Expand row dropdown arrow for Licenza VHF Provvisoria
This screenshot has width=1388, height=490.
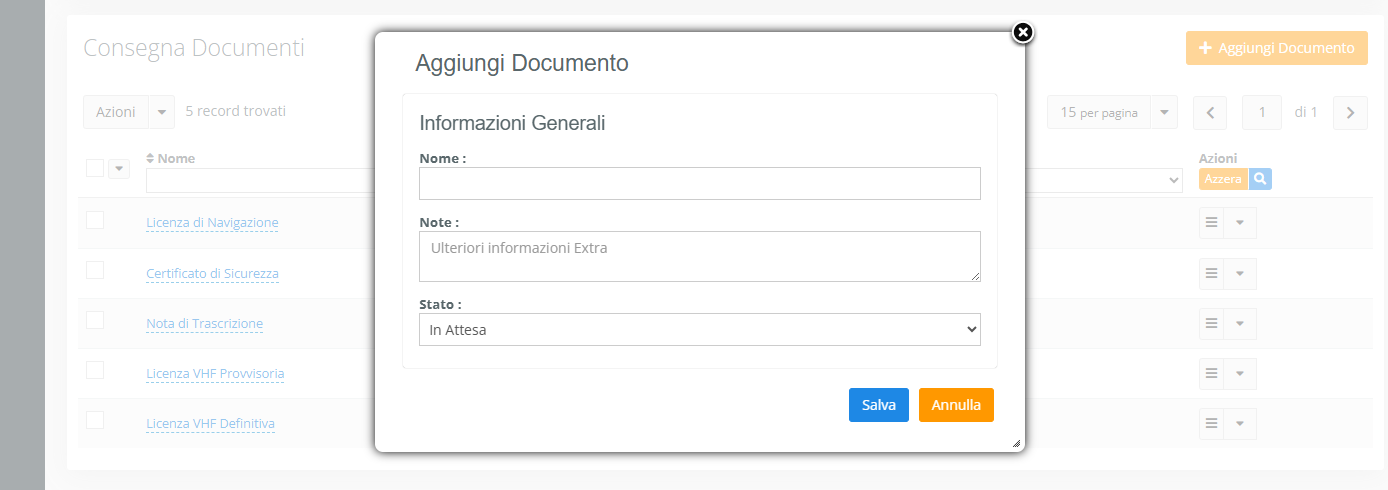(1240, 373)
